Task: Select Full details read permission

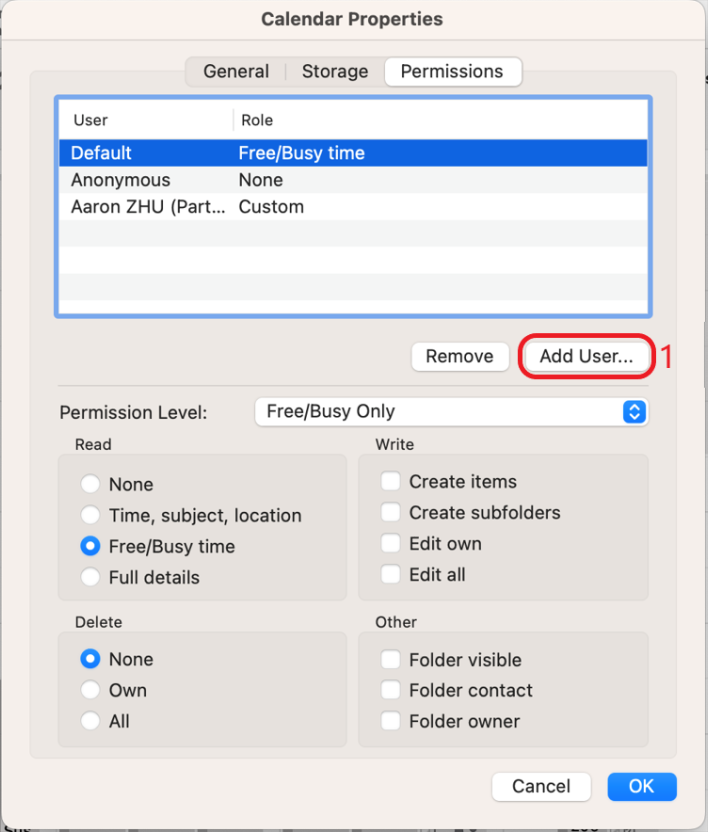Action: pos(91,577)
